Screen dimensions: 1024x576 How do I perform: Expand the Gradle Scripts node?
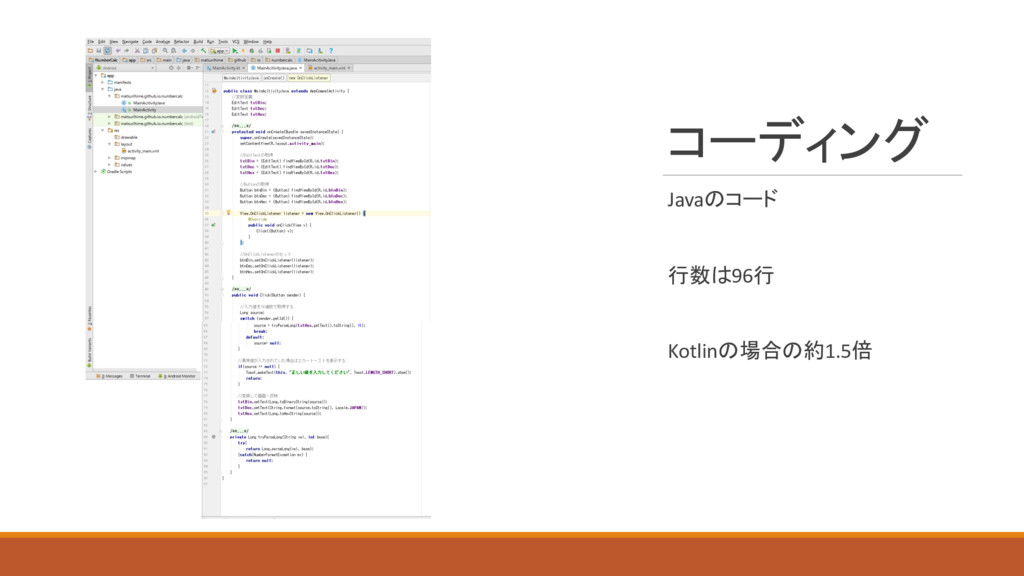coord(95,172)
